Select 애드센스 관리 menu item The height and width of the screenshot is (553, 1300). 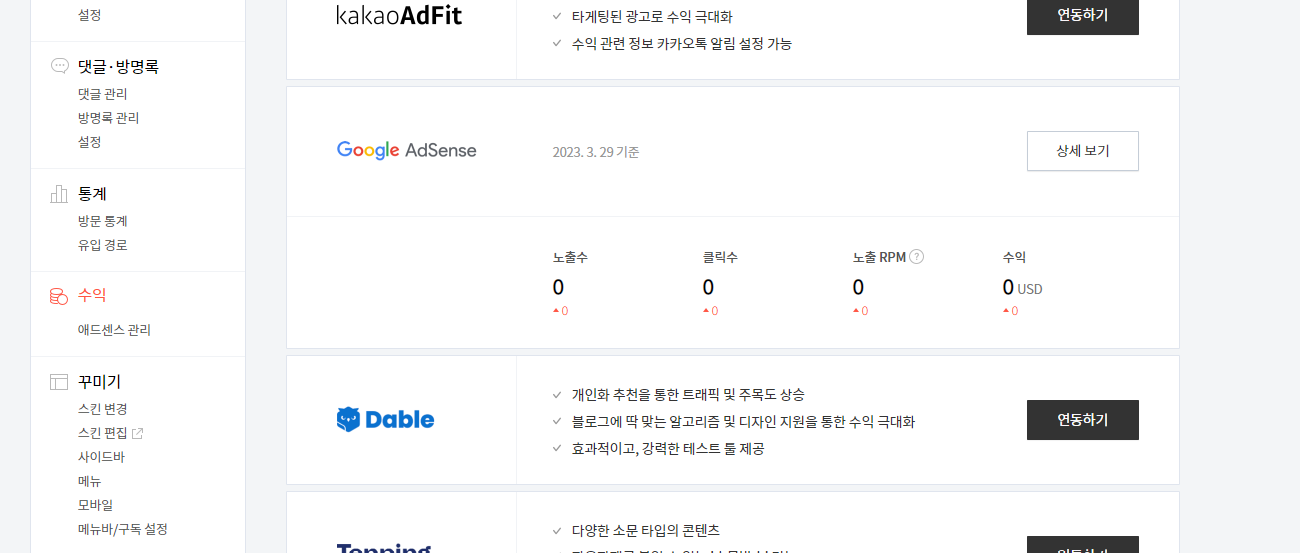click(x=114, y=330)
